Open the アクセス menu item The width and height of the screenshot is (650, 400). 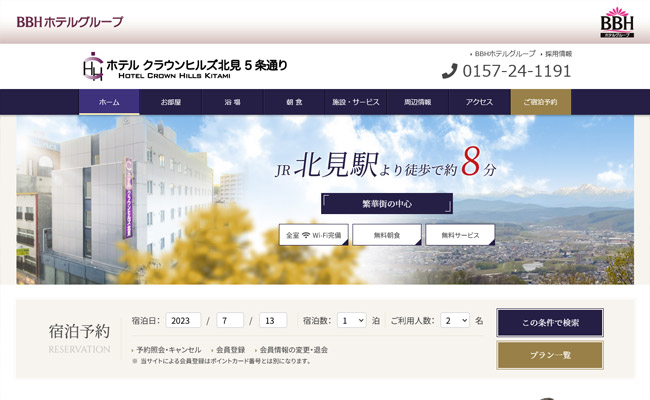(479, 102)
